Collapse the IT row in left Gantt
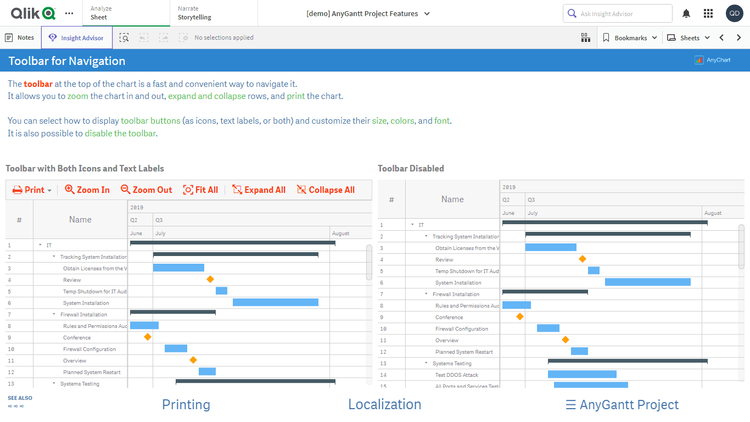Viewport: 750px width, 422px height. point(39,245)
